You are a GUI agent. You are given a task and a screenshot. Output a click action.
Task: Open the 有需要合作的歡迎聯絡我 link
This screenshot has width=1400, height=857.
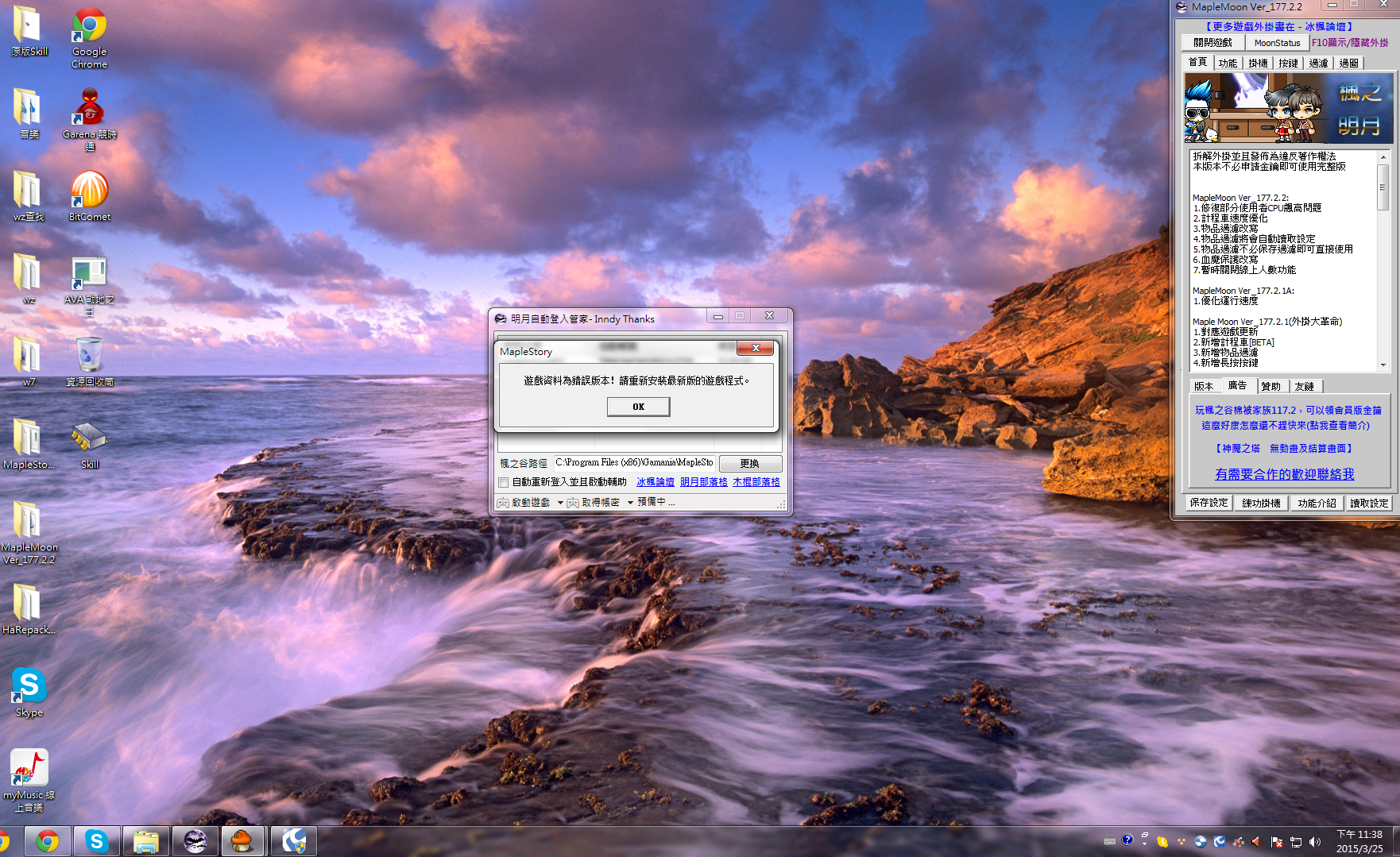tap(1284, 474)
